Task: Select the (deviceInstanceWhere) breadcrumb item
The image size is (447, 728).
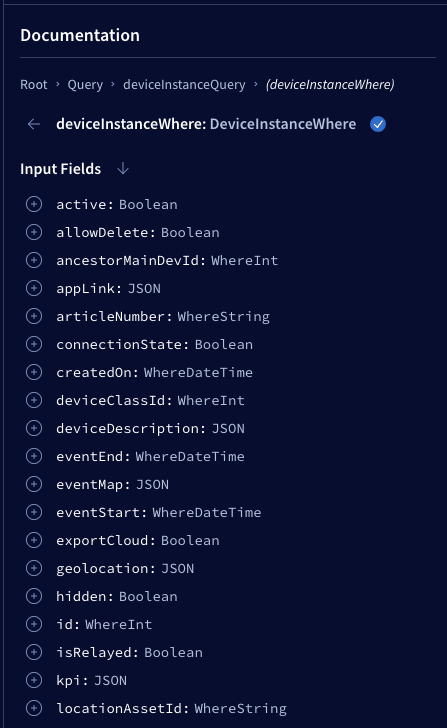Action: click(x=330, y=84)
